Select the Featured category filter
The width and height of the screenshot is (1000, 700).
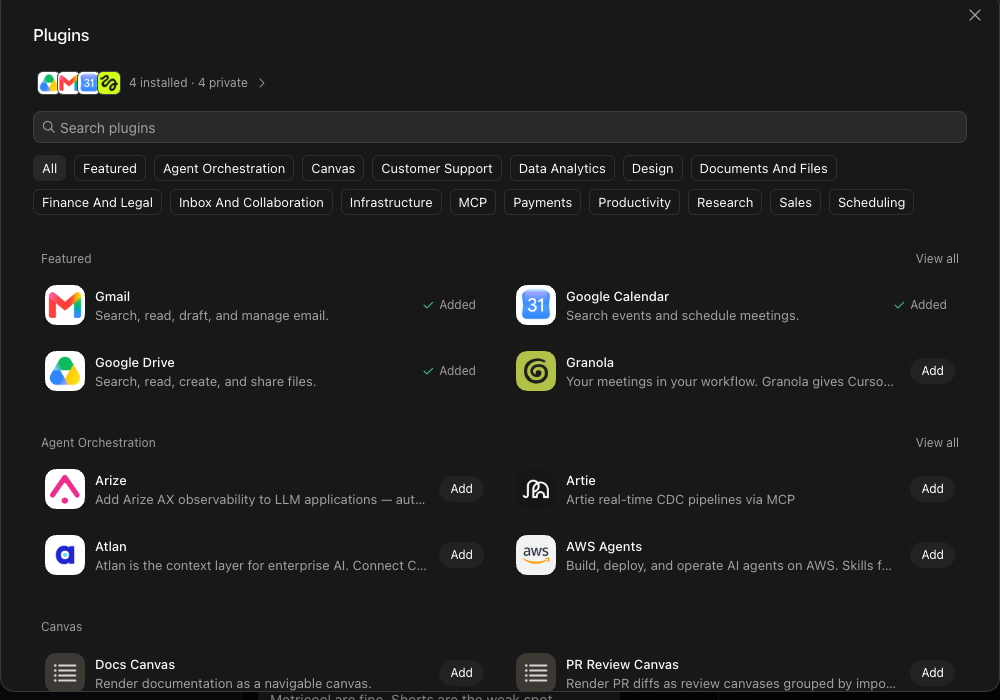point(110,168)
